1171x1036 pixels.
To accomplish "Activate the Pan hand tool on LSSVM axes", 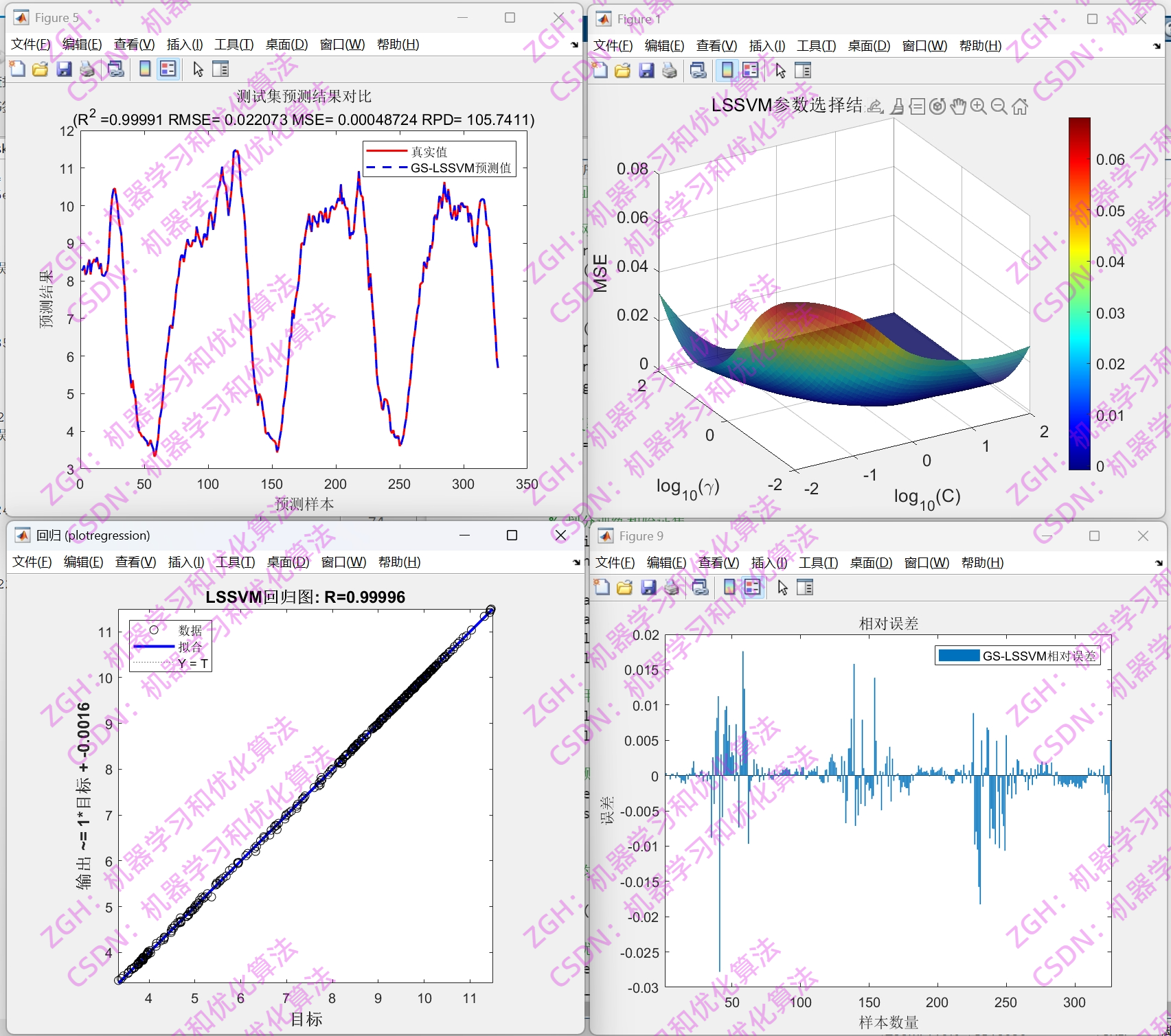I will pyautogui.click(x=958, y=106).
